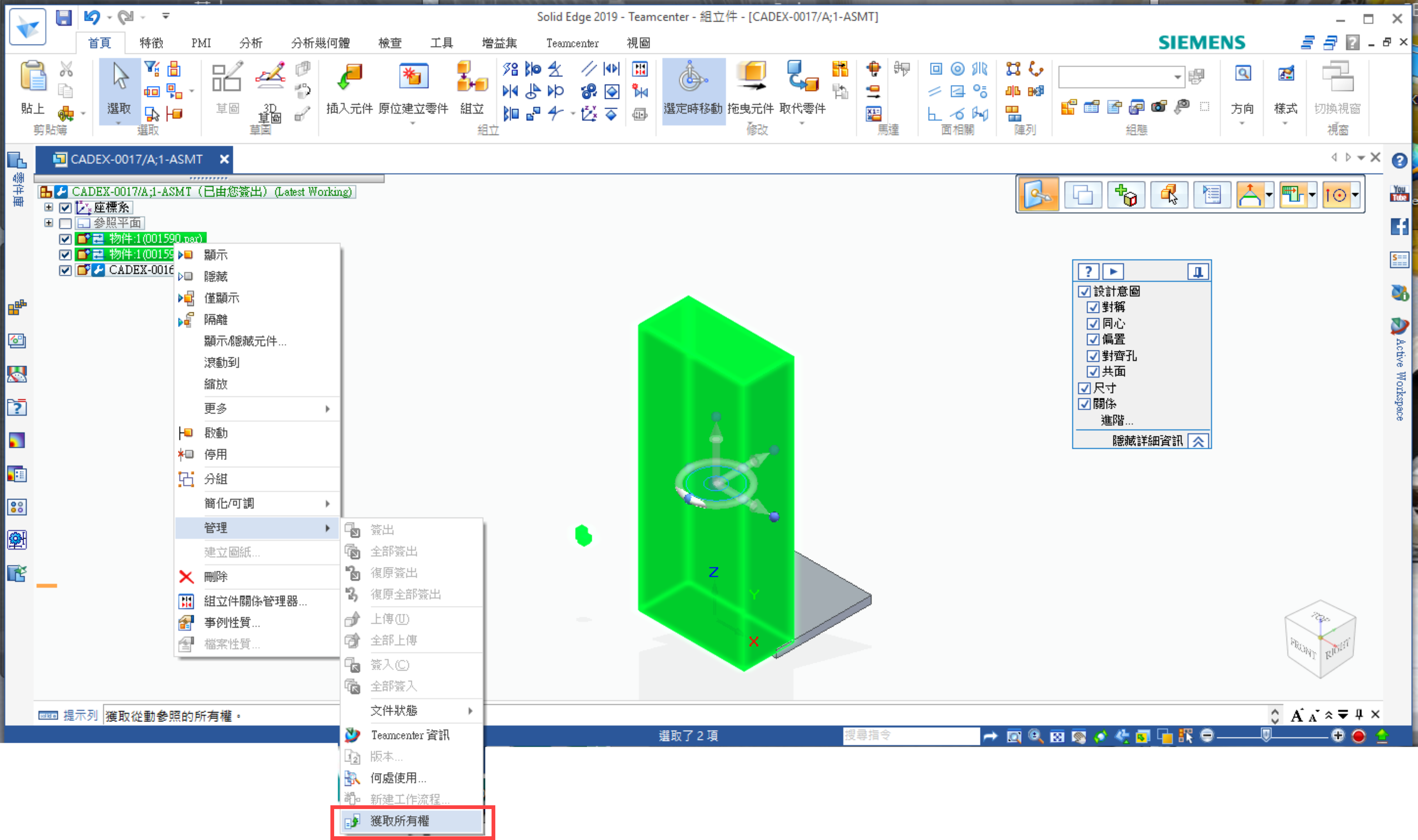Click the 原位建立零件 icon
This screenshot has height=840, width=1418.
[x=413, y=76]
